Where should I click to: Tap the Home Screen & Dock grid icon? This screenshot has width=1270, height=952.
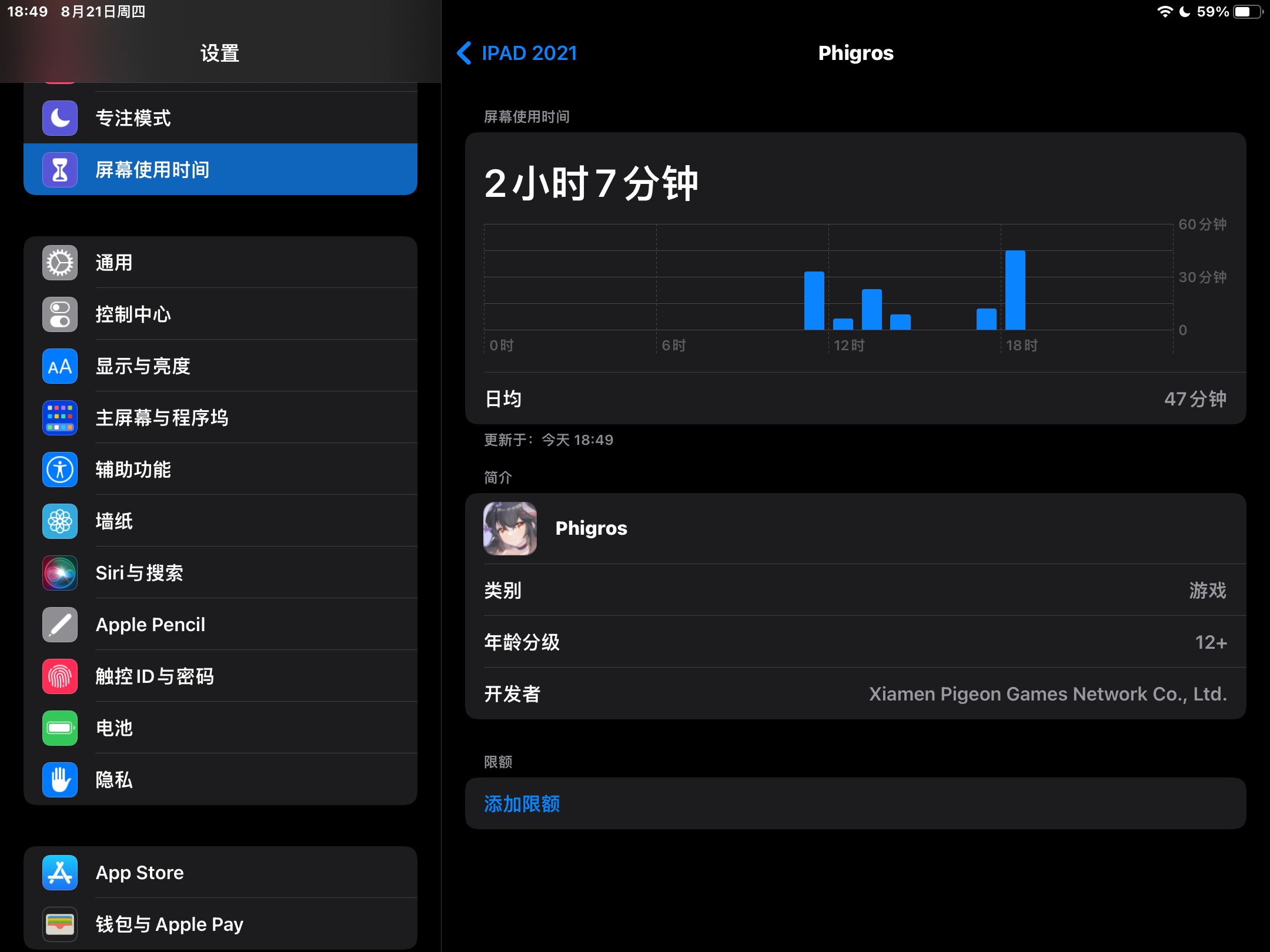[60, 418]
